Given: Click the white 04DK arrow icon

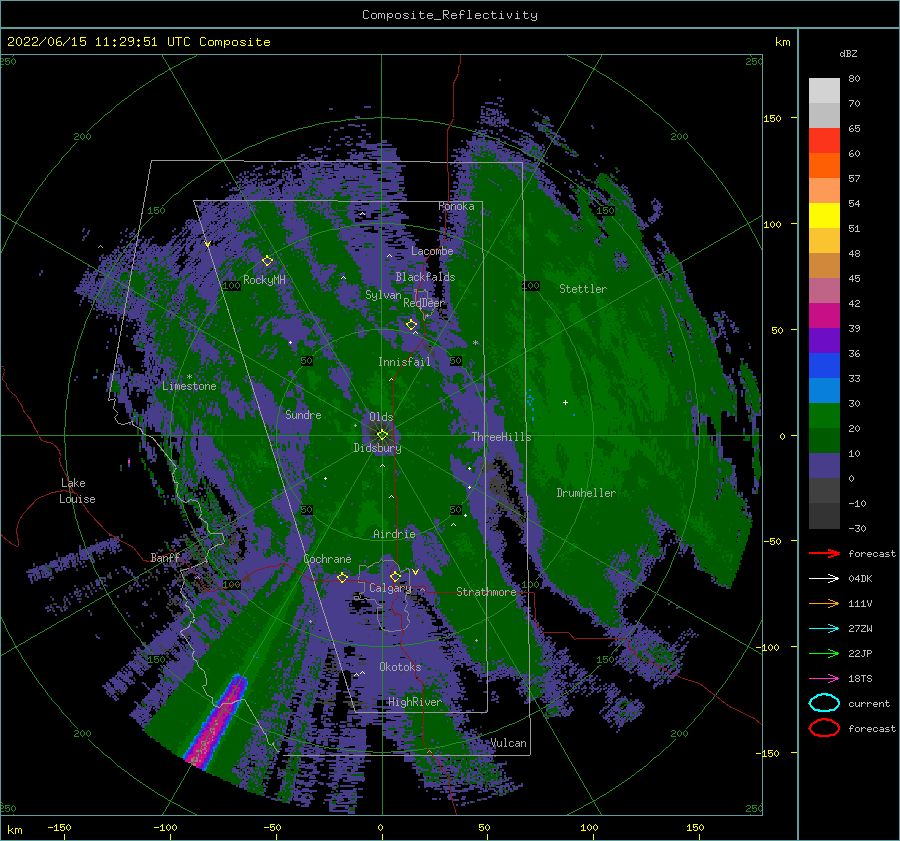Looking at the screenshot, I should (x=824, y=578).
